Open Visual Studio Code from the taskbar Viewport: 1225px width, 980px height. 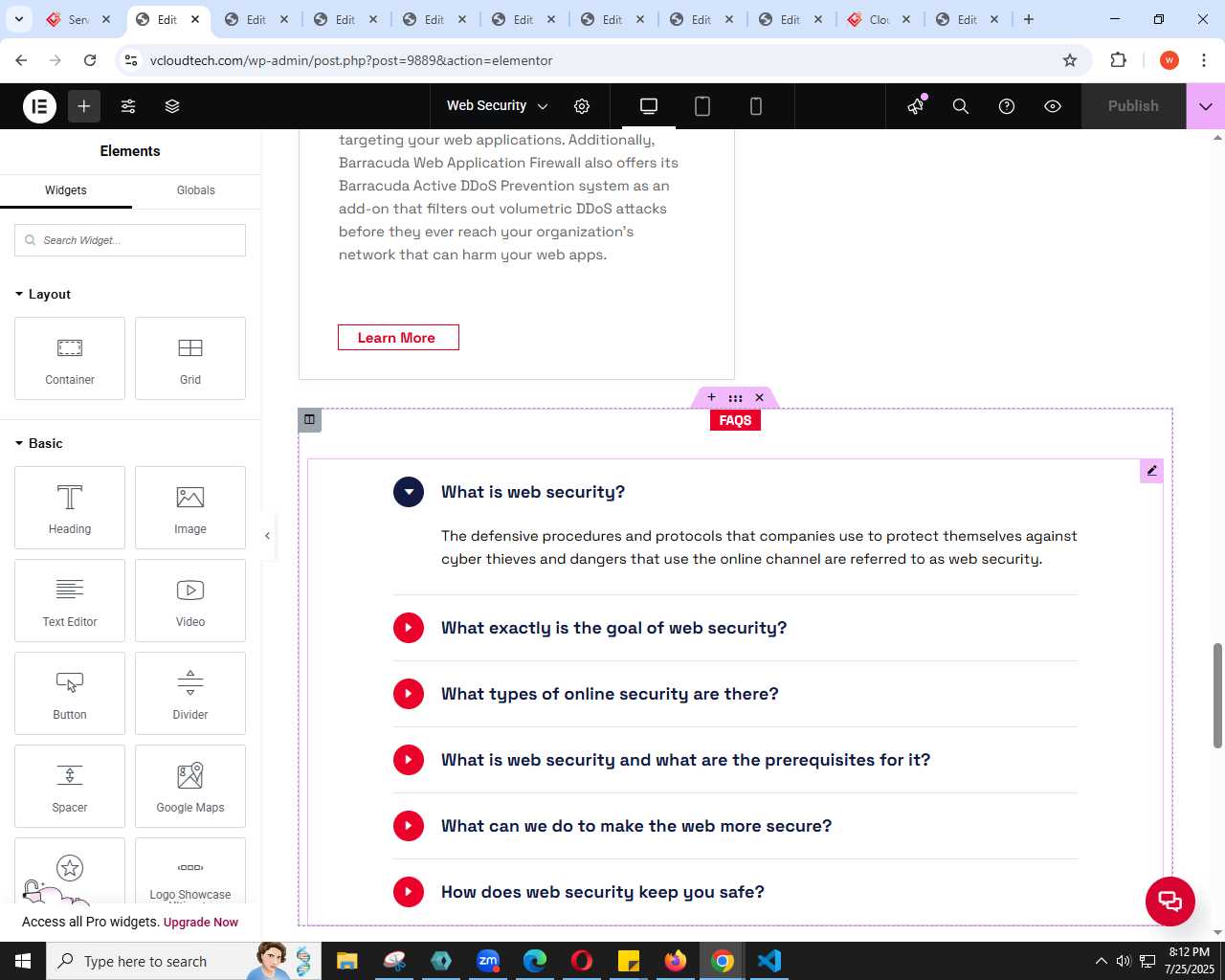769,961
